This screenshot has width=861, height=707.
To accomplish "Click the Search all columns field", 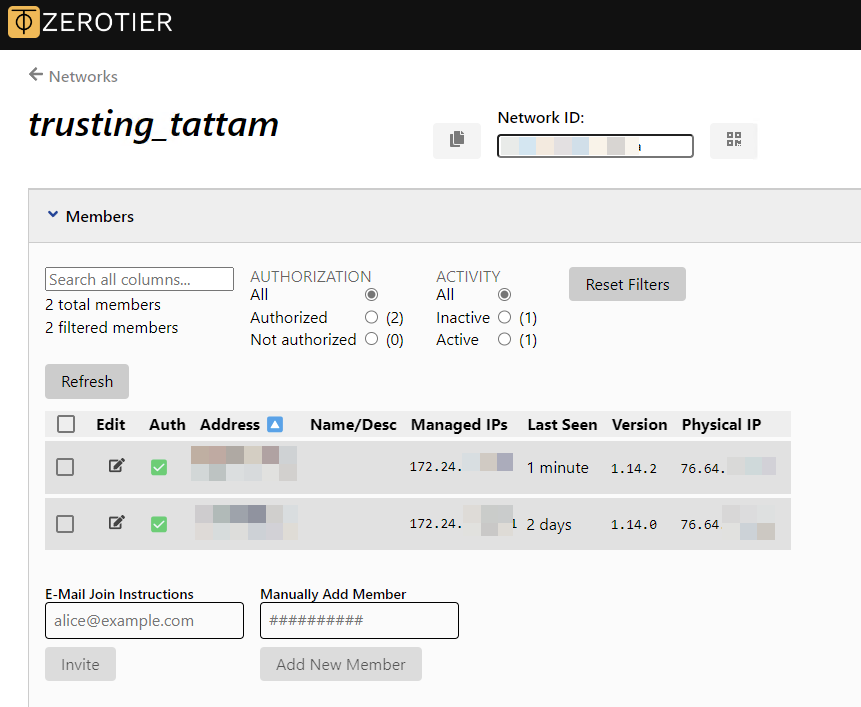I will pos(138,279).
